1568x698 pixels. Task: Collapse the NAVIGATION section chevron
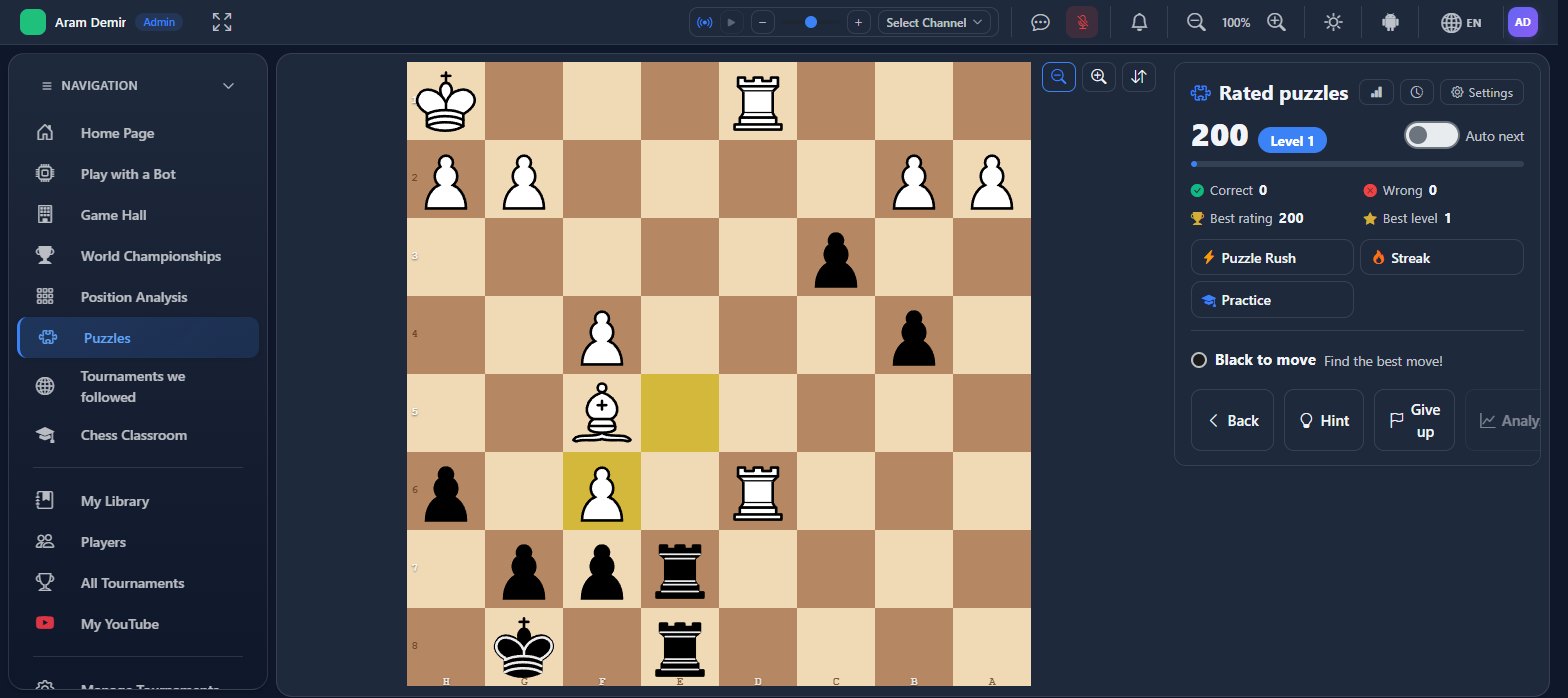229,86
